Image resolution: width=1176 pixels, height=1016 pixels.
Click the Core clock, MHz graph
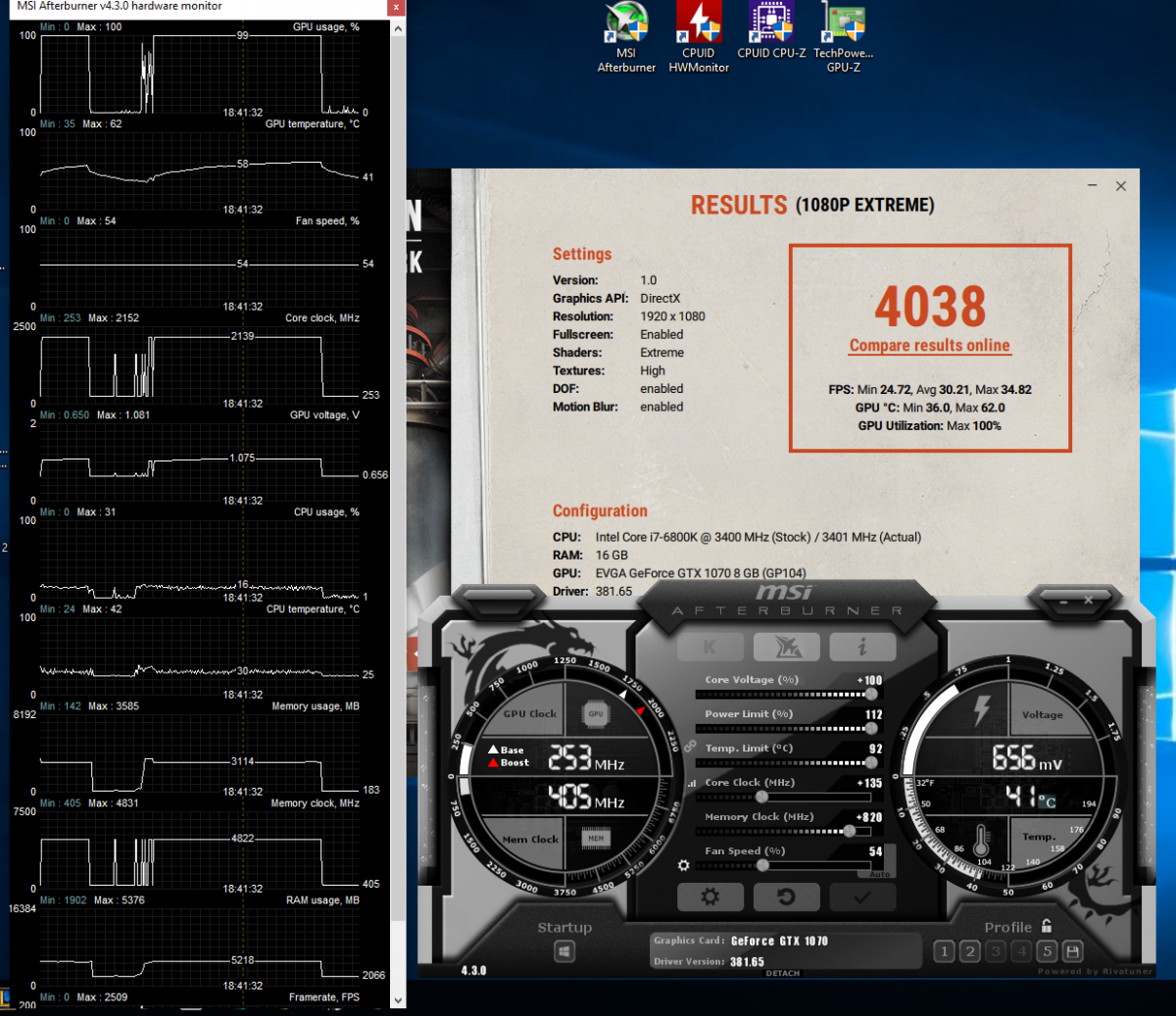pos(199,364)
